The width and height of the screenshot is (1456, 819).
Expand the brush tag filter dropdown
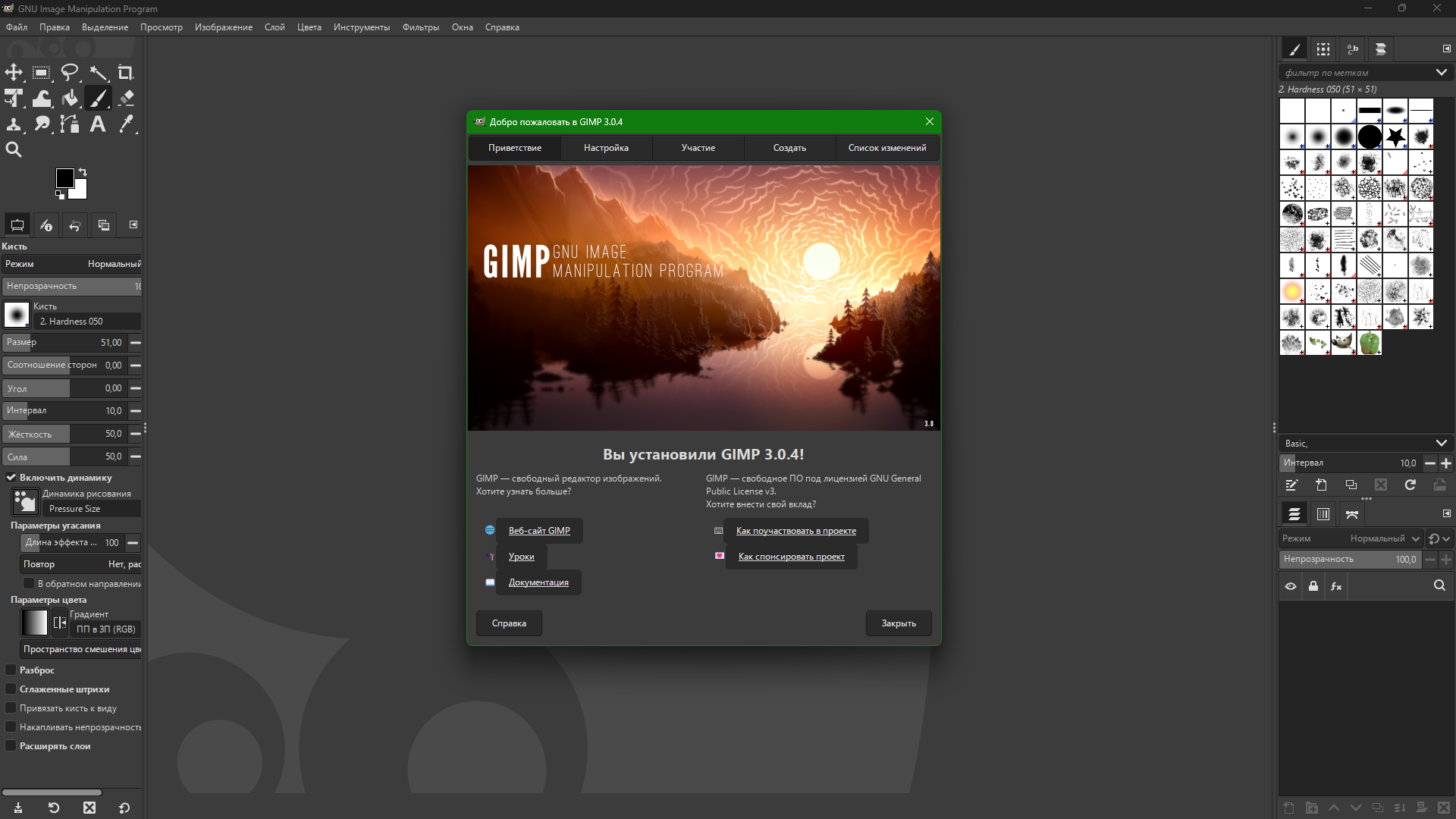point(1441,73)
